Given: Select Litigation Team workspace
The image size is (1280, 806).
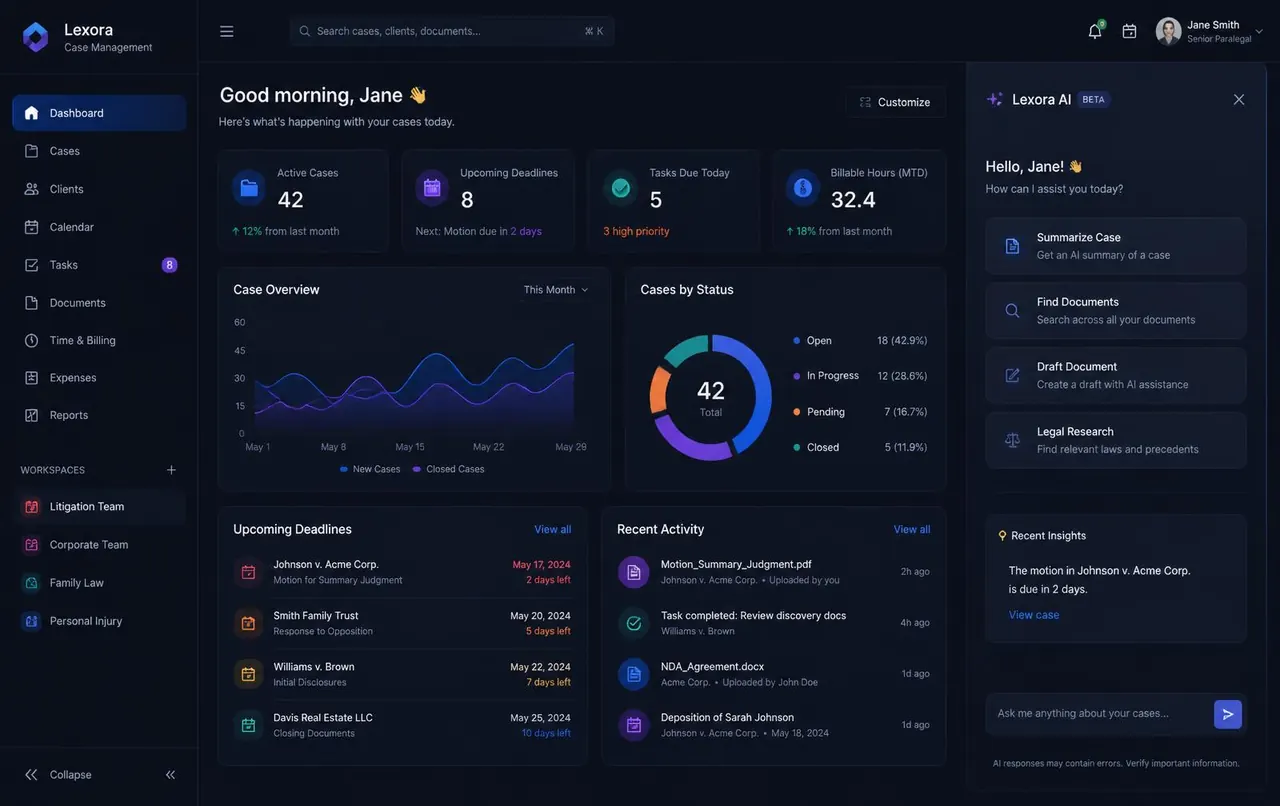Looking at the screenshot, I should [x=99, y=507].
